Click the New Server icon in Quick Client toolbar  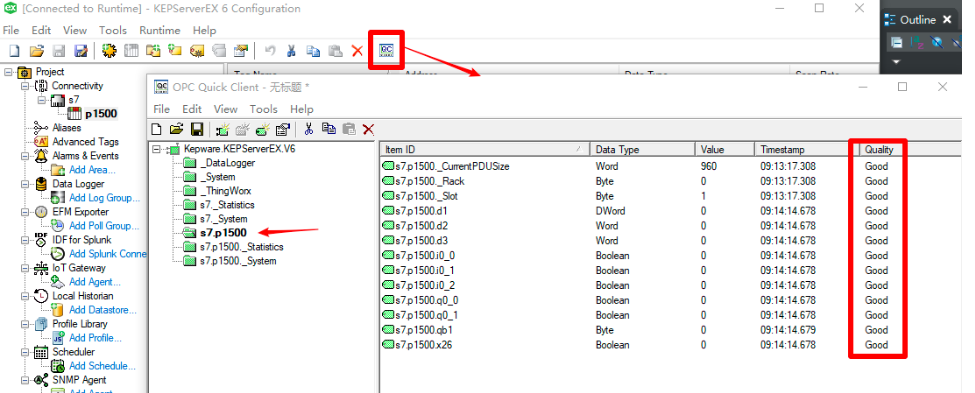click(222, 129)
